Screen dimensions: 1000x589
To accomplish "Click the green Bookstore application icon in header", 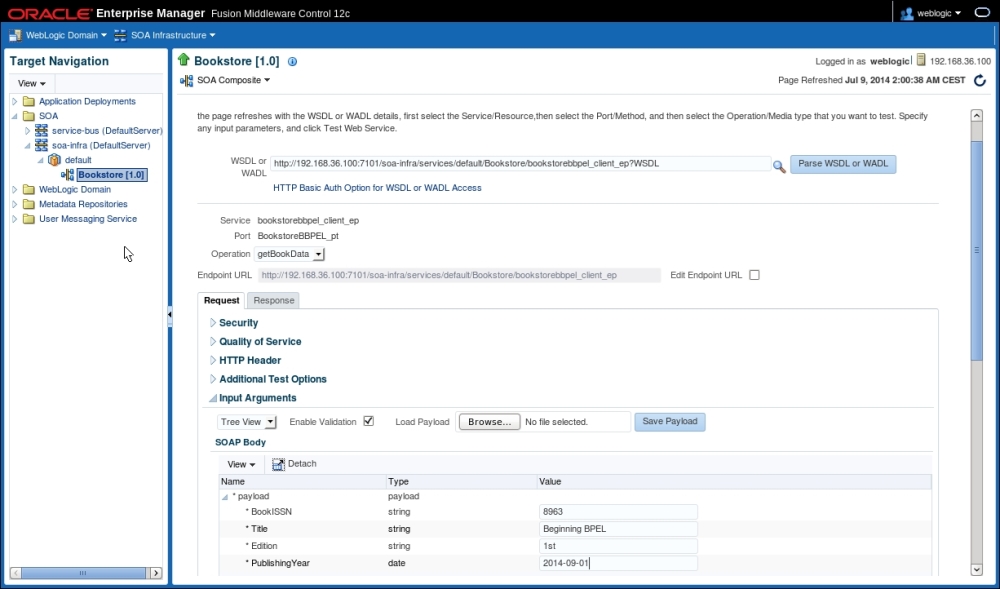I will point(182,60).
